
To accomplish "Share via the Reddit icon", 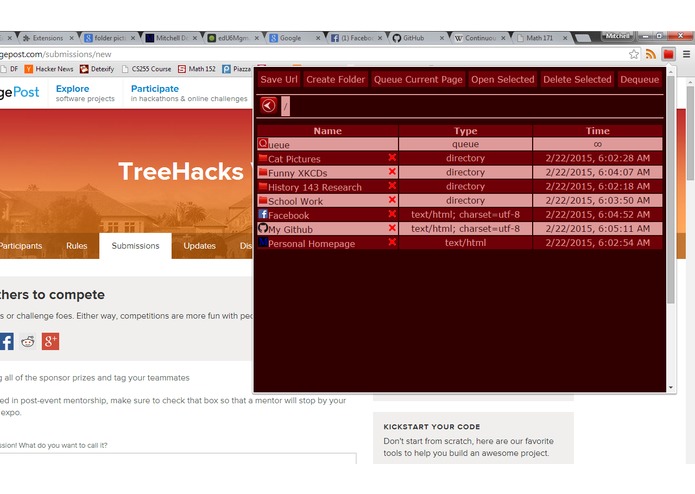I will click(28, 342).
